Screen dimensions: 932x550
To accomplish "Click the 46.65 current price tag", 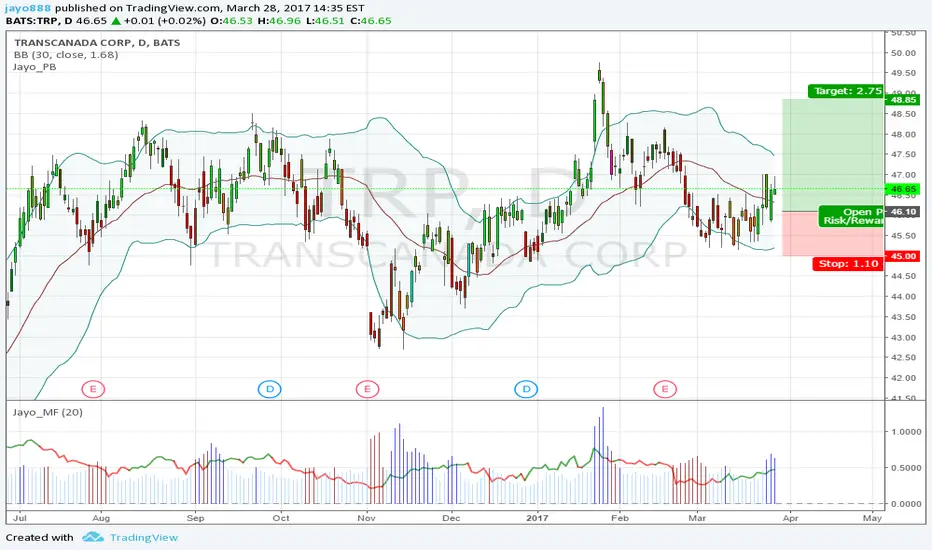I will [903, 189].
